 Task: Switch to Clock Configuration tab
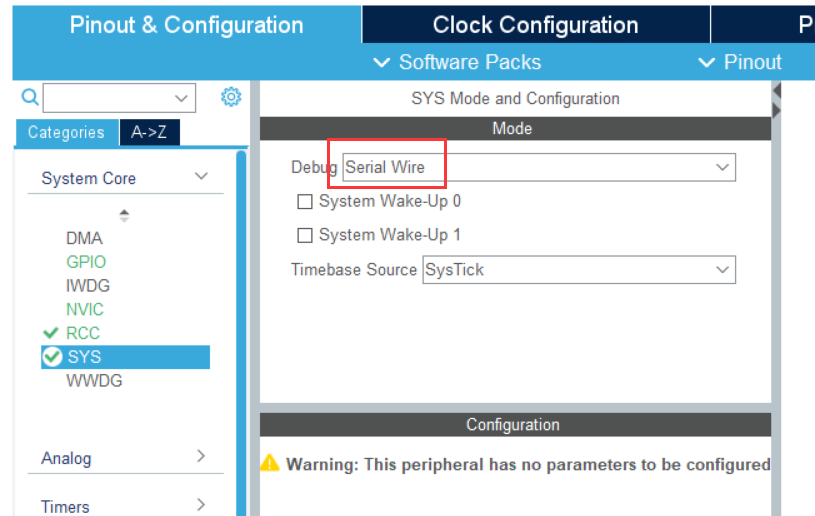pyautogui.click(x=535, y=25)
